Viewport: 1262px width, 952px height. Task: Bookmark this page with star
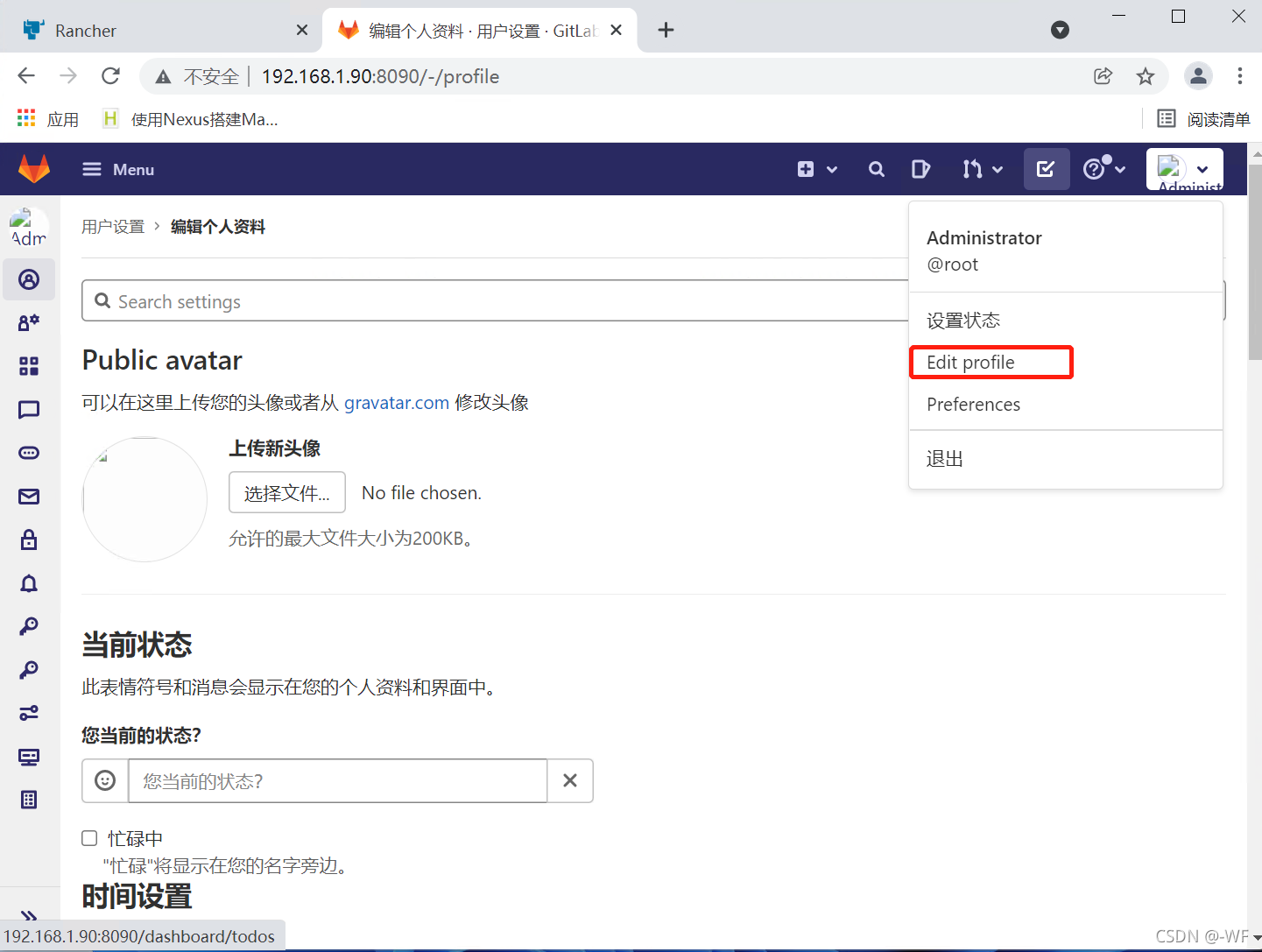pyautogui.click(x=1146, y=76)
